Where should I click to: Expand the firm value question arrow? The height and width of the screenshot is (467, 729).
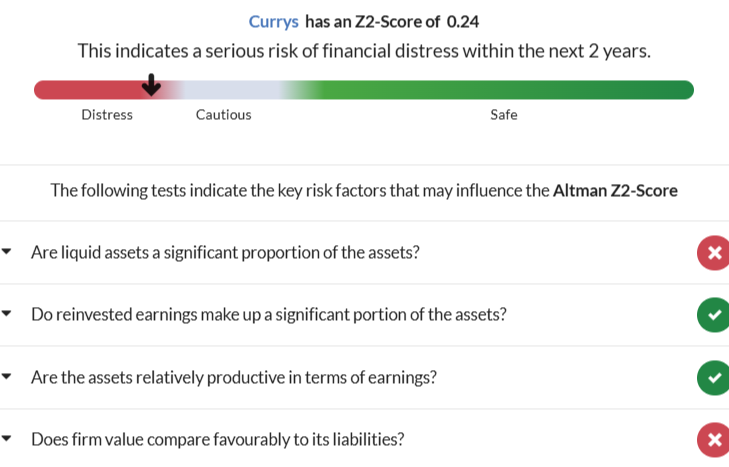point(8,439)
